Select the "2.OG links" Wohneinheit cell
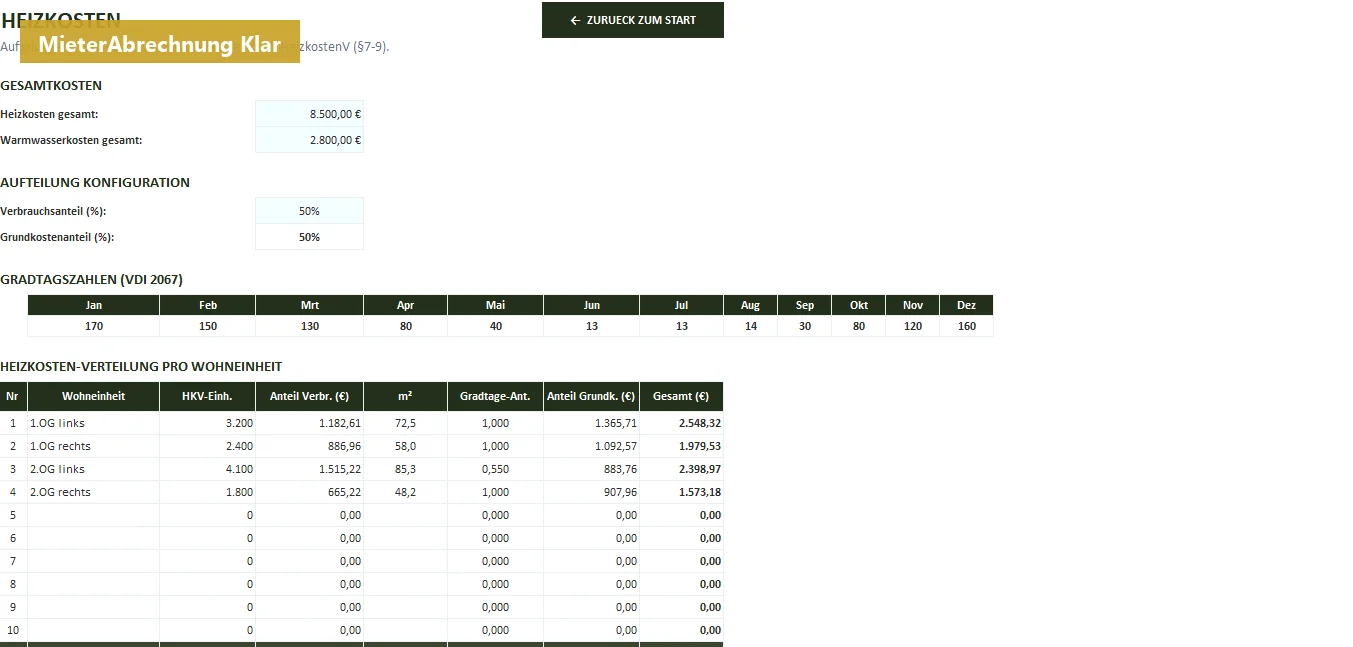Screen dimensions: 1353x647 94,469
